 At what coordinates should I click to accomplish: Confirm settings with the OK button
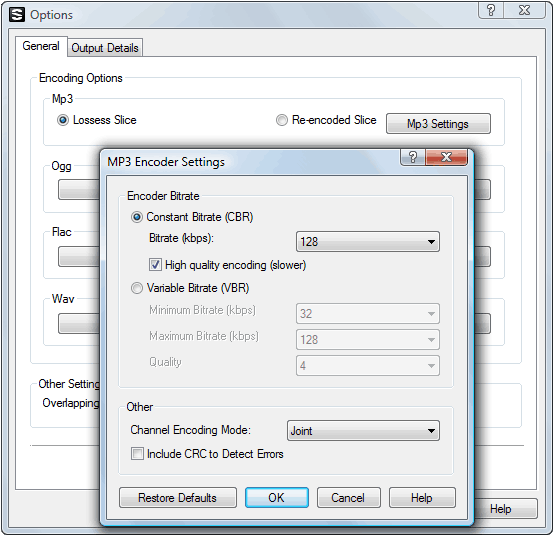pos(277,497)
